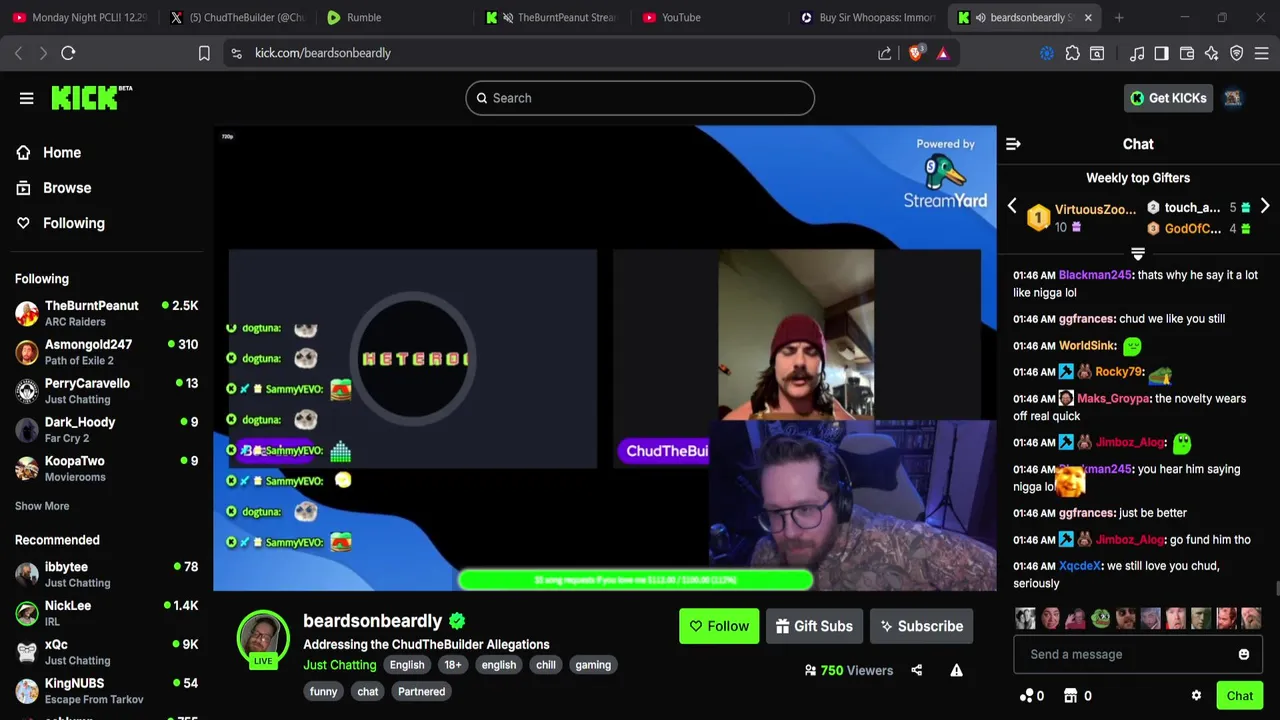
Task: Open KoopaTwo followed channel
Action: pos(106,469)
